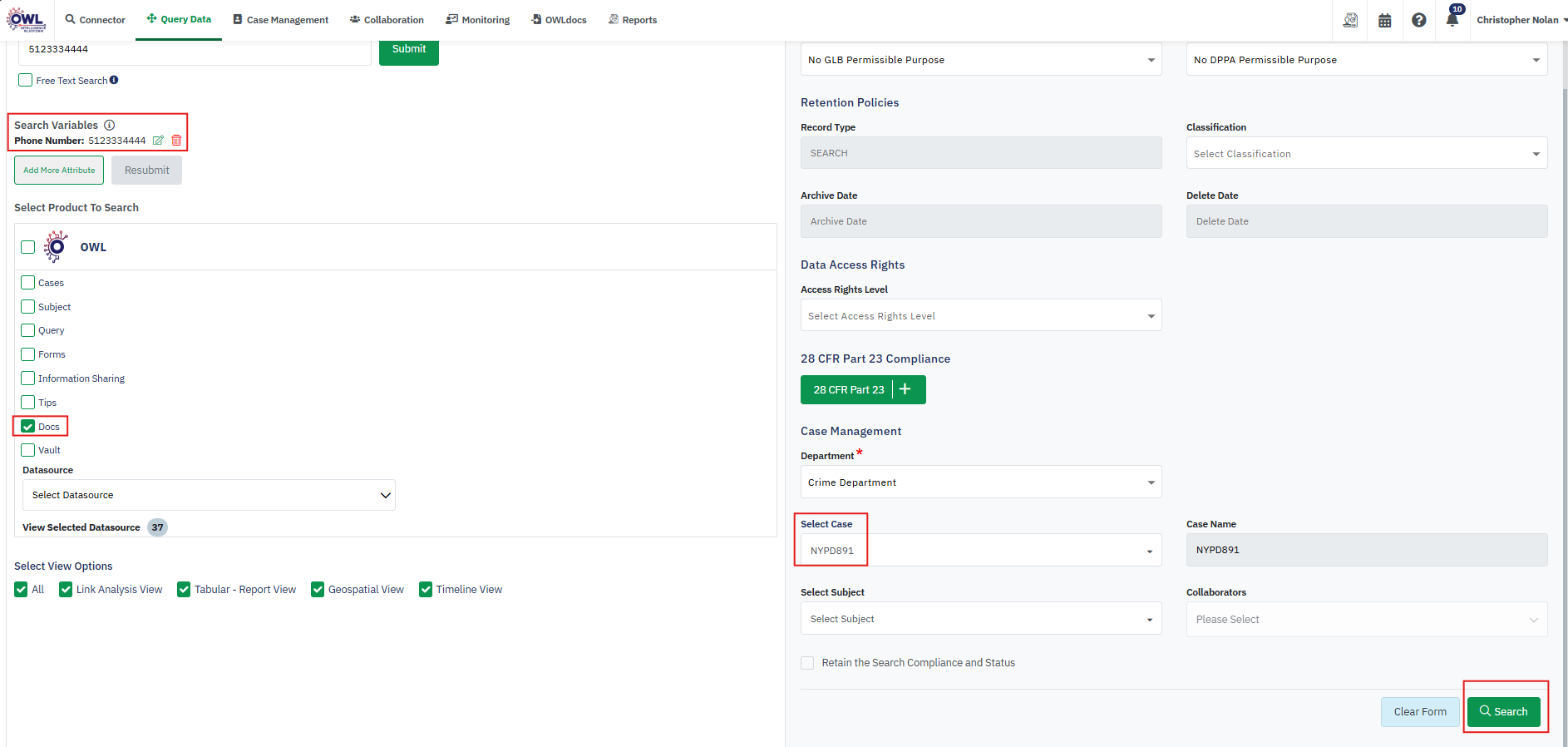Open the Case Management menu
The width and height of the screenshot is (1568, 747).
pos(280,20)
